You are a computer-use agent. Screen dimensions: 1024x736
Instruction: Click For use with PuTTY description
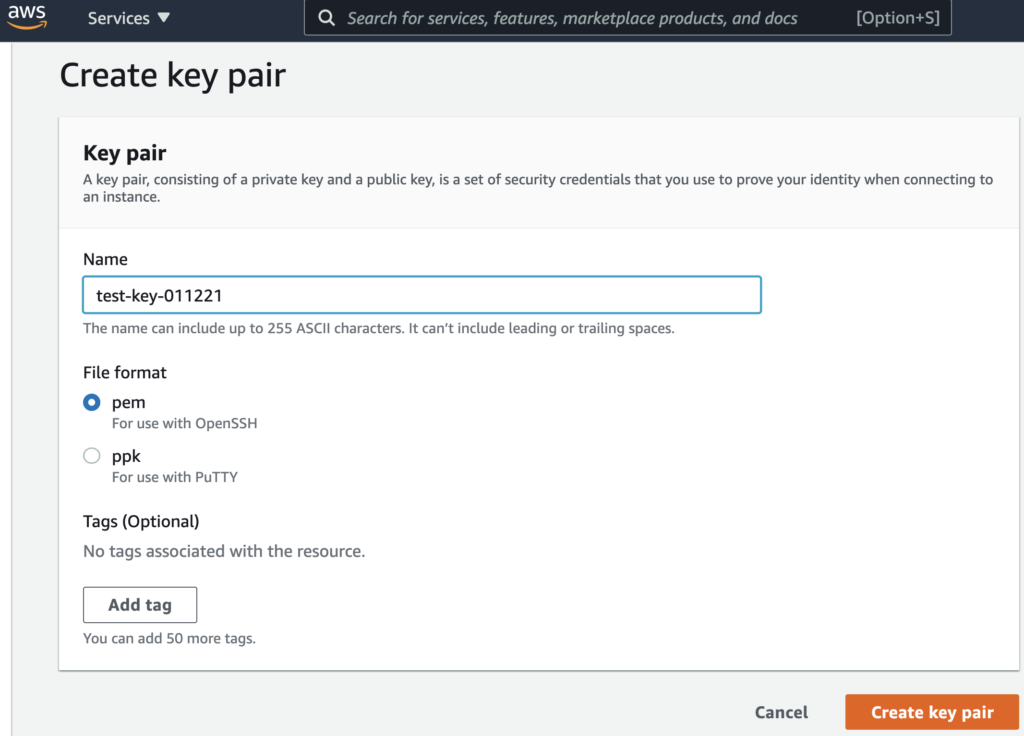pyautogui.click(x=174, y=477)
